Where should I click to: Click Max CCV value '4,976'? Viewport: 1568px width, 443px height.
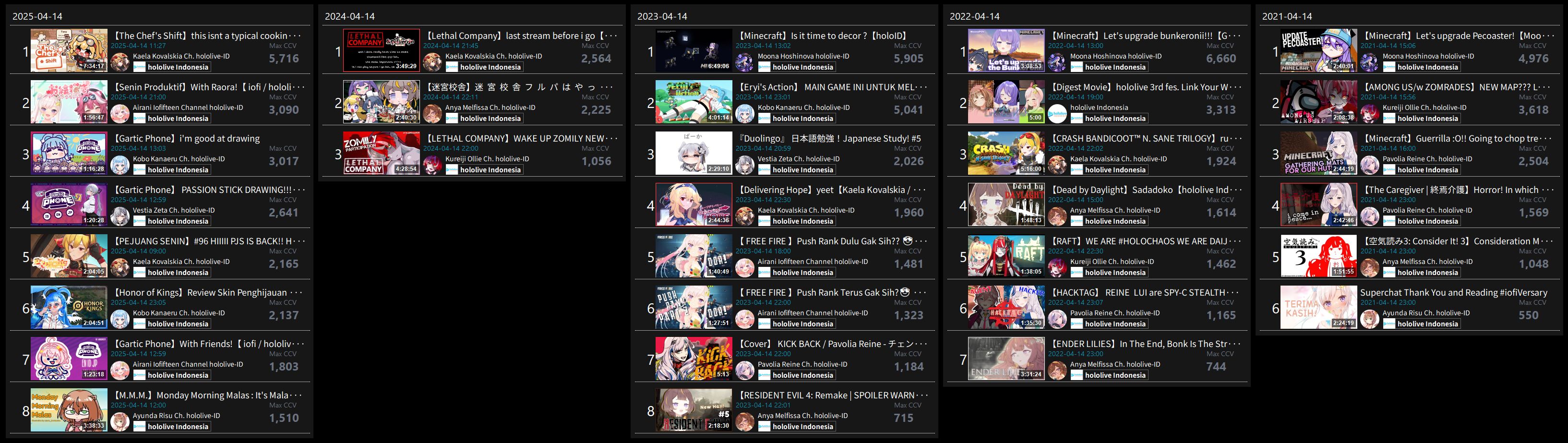pyautogui.click(x=1533, y=59)
